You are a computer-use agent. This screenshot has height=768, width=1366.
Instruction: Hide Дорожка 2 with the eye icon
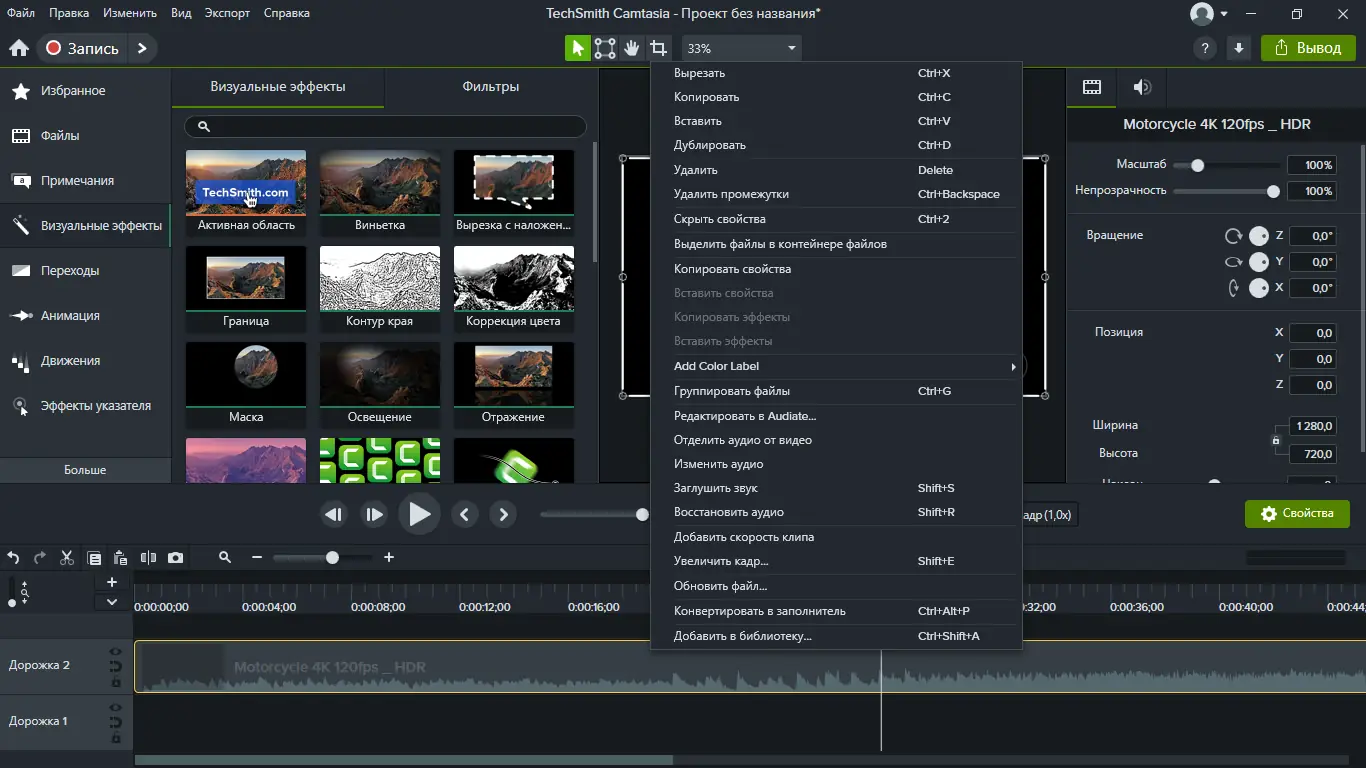pos(115,652)
